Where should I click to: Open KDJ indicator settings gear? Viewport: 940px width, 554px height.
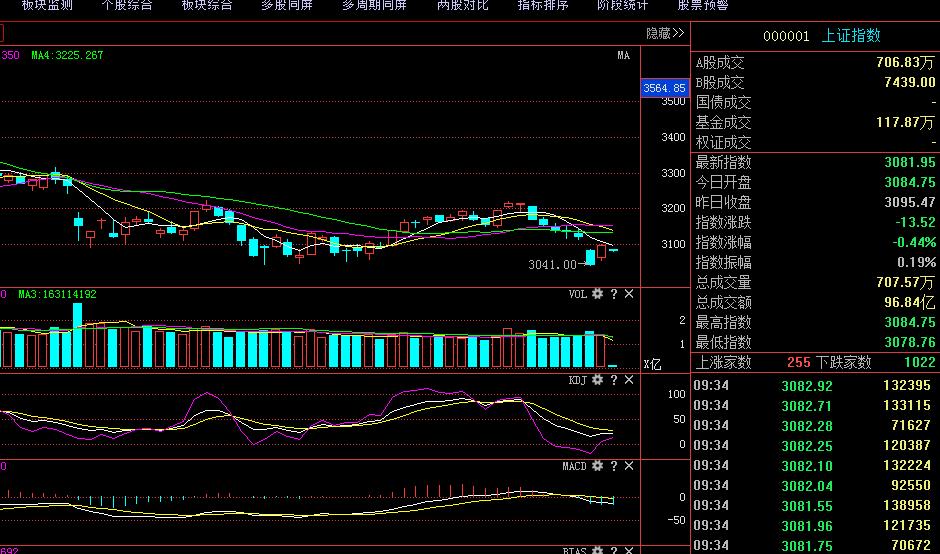(597, 380)
